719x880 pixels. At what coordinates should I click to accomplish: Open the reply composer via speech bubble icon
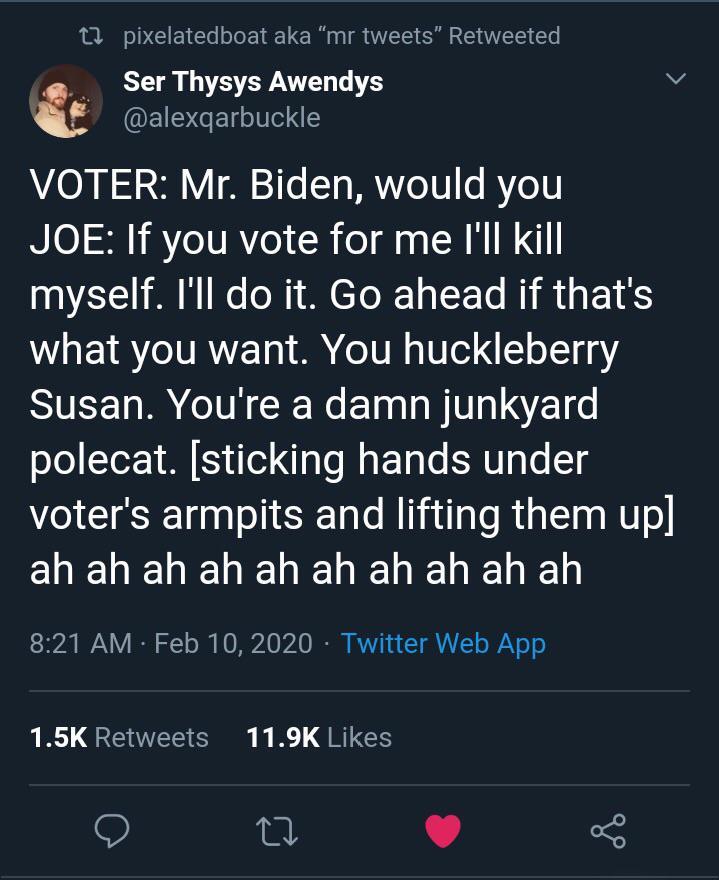point(113,831)
